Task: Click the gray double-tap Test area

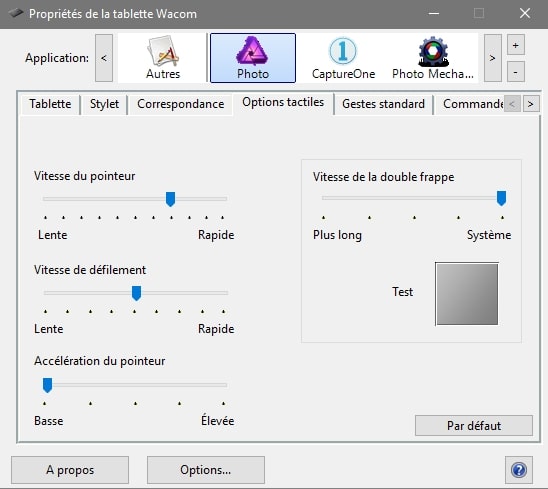Action: pos(467,294)
